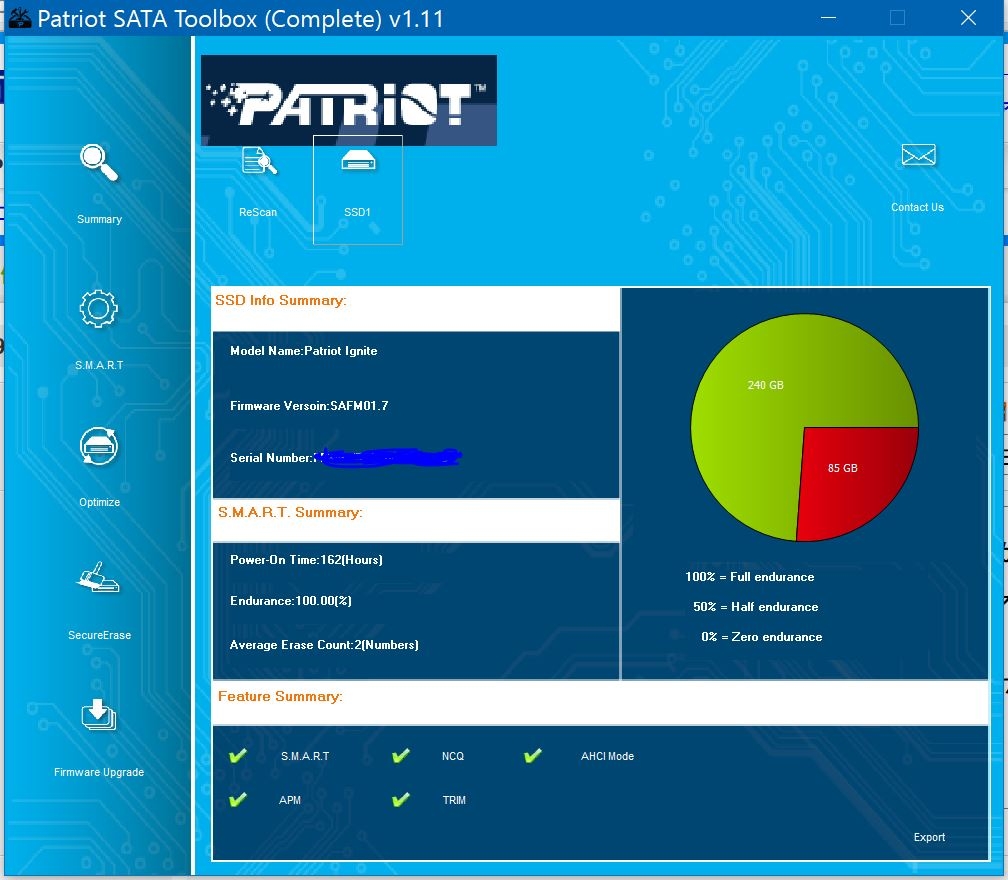Select the Optimize drive icon
This screenshot has height=880, width=1008.
click(98, 445)
